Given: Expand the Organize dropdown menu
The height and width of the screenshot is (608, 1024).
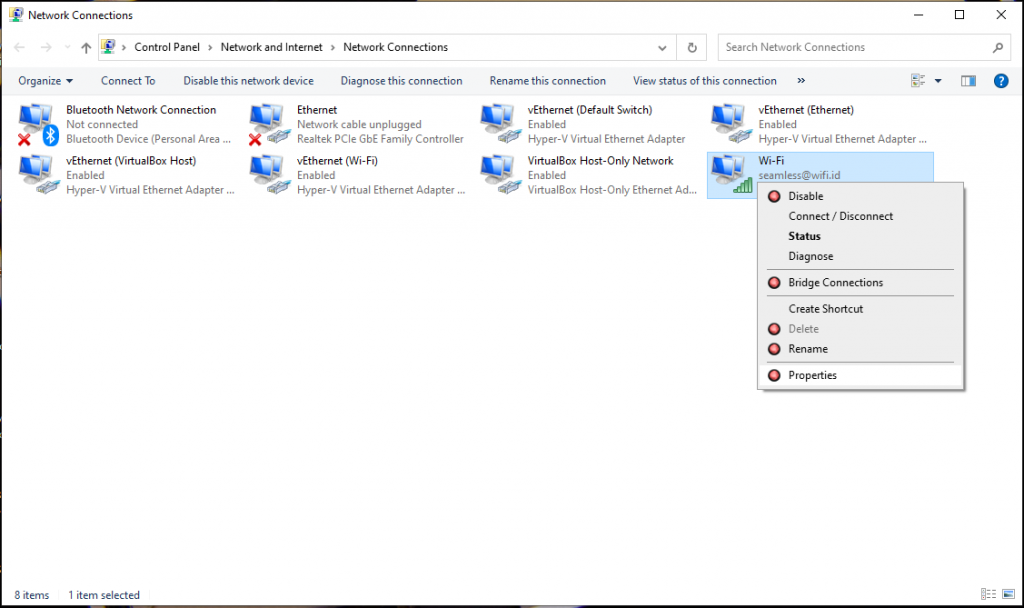Looking at the screenshot, I should pyautogui.click(x=46, y=81).
